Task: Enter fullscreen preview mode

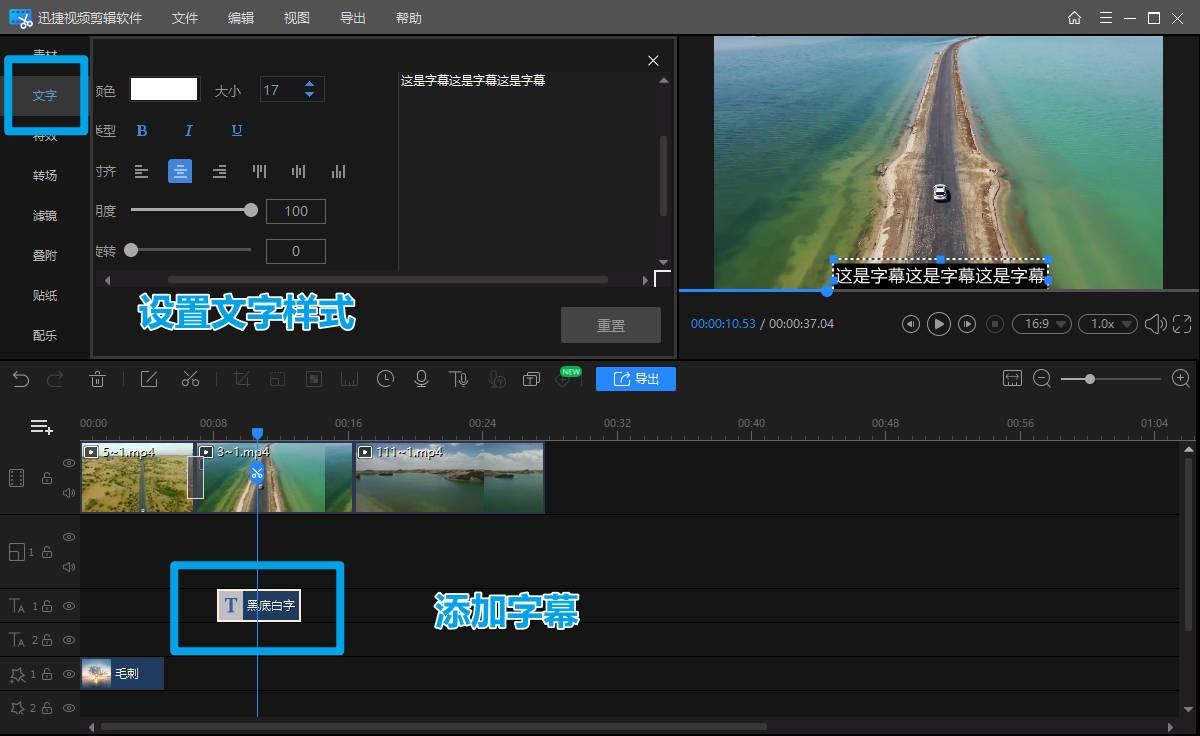Action: 1182,324
